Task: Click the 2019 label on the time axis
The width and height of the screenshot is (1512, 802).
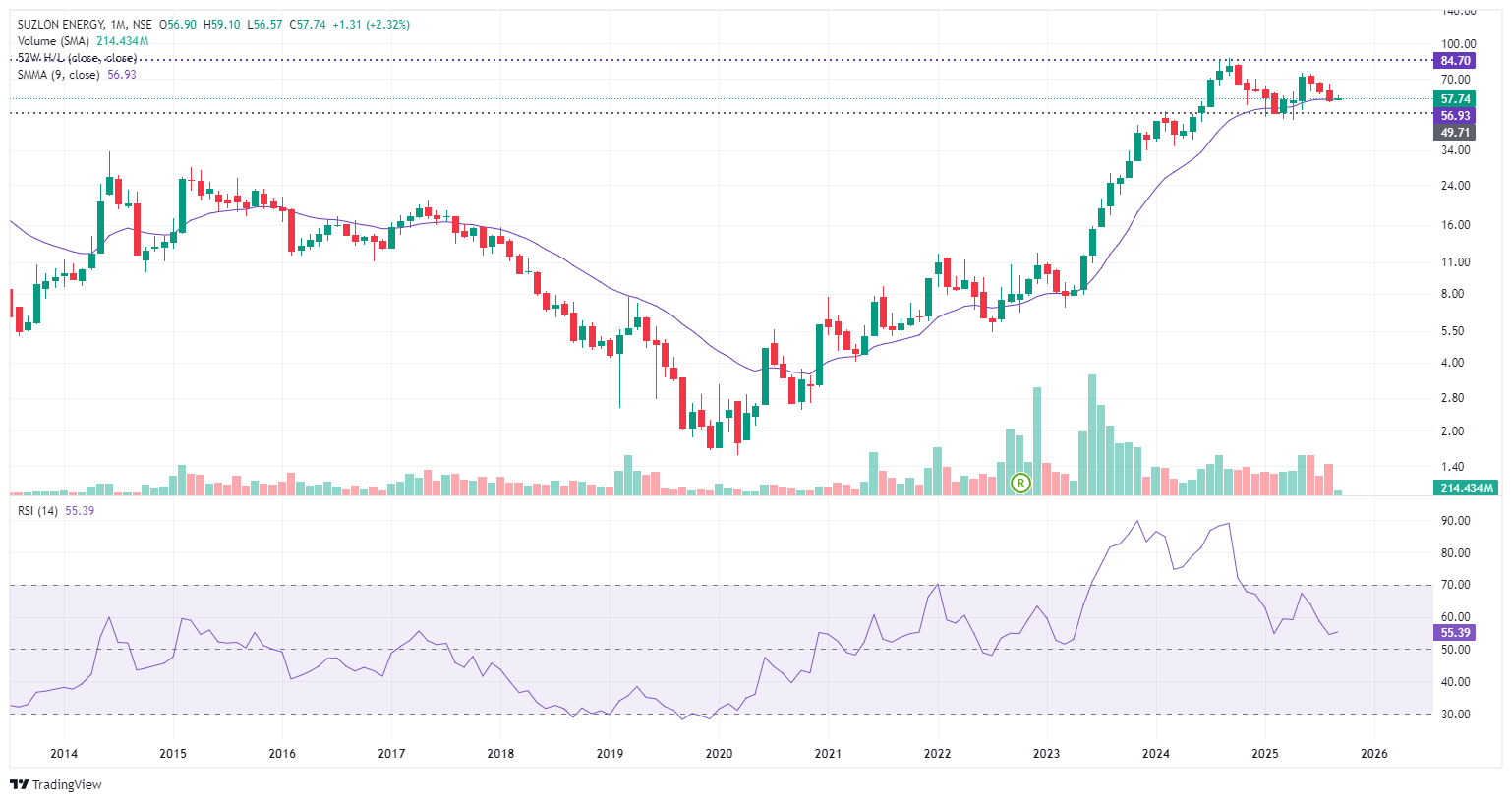Action: [610, 754]
